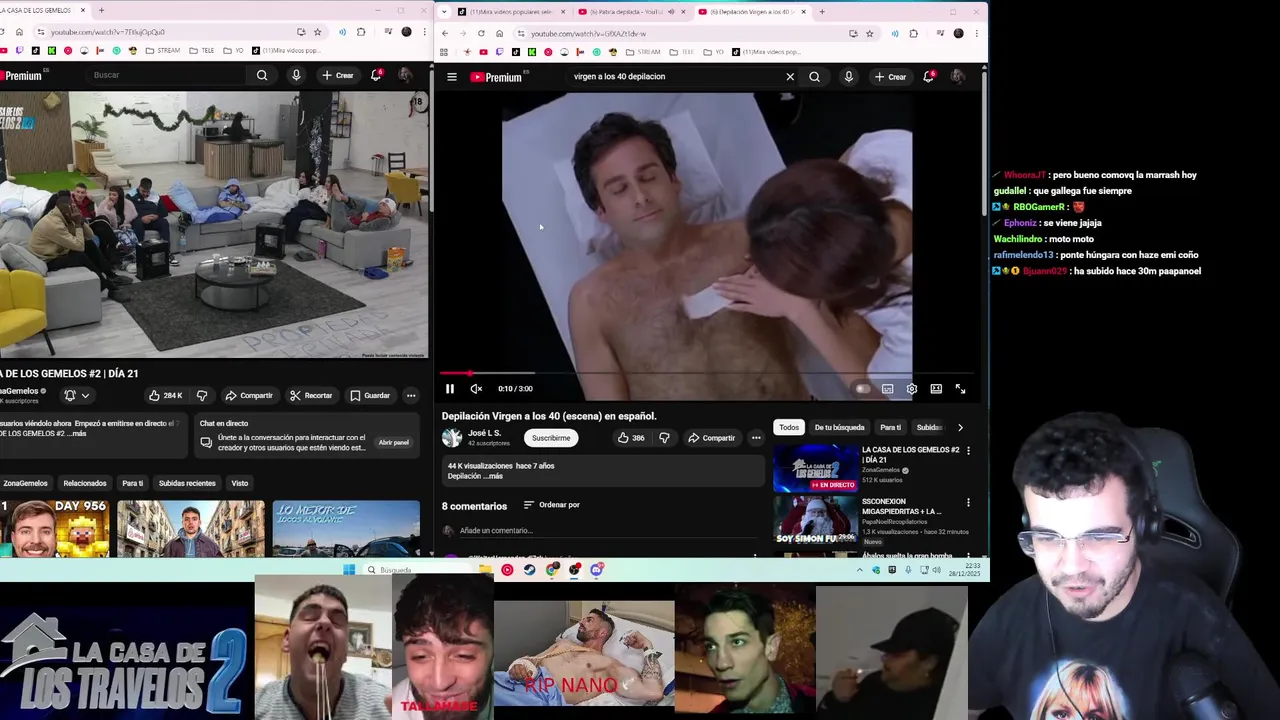The width and height of the screenshot is (1280, 720).
Task: Share the live stream via Compartir in left window
Action: pyautogui.click(x=249, y=396)
